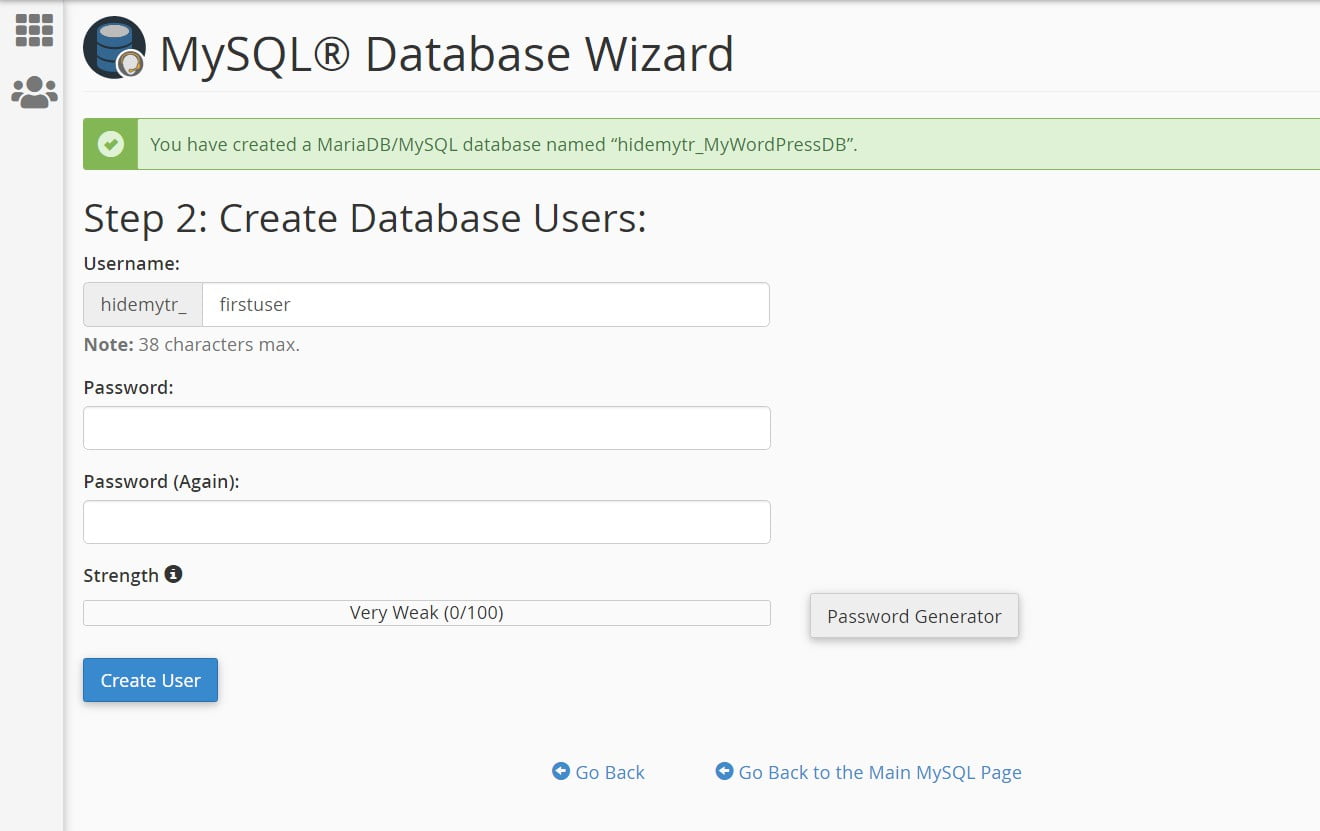
Task: Open the apps grid icon in sidebar
Action: point(34,30)
